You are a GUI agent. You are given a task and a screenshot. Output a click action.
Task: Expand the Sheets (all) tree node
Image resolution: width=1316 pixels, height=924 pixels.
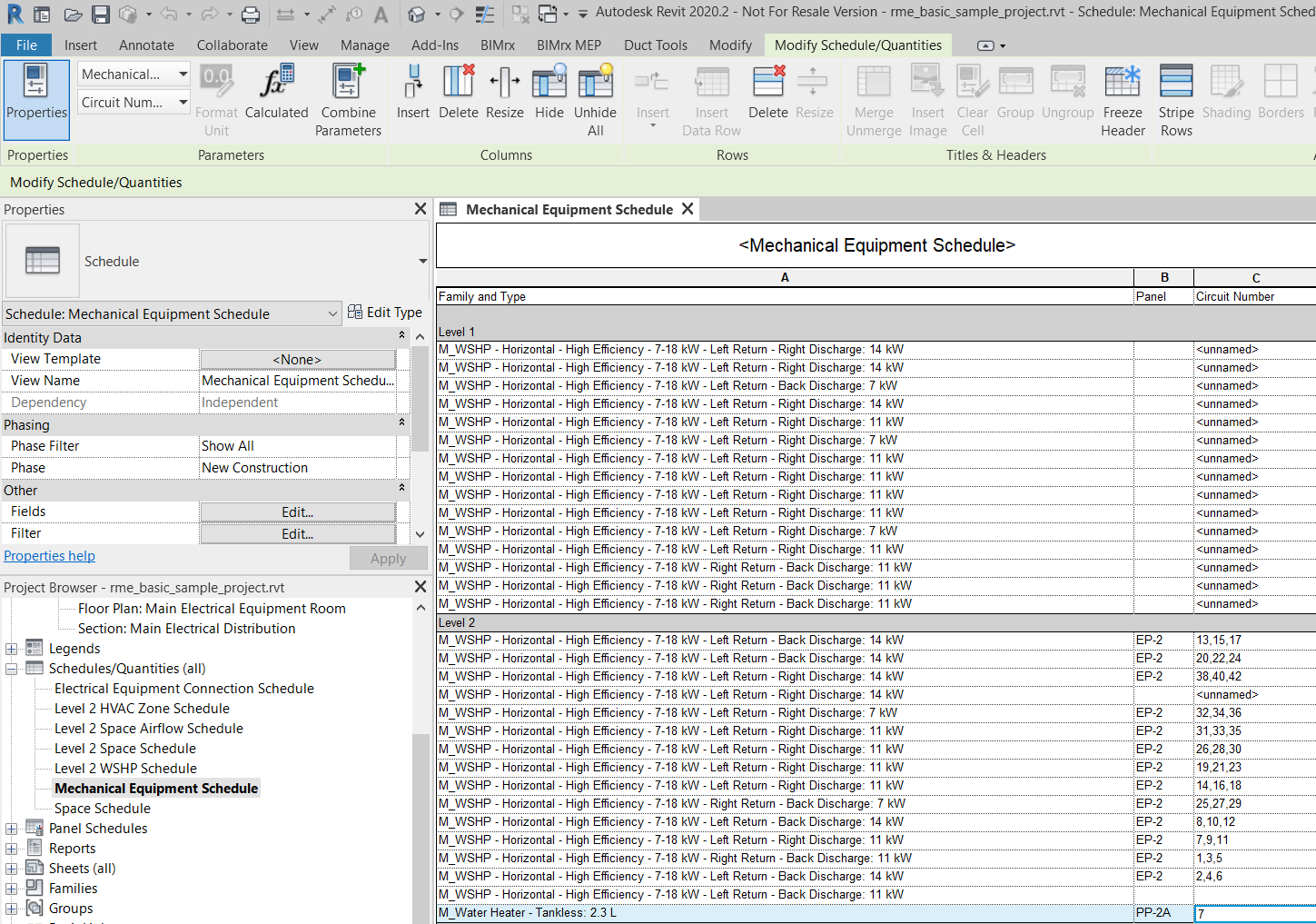coord(11,869)
